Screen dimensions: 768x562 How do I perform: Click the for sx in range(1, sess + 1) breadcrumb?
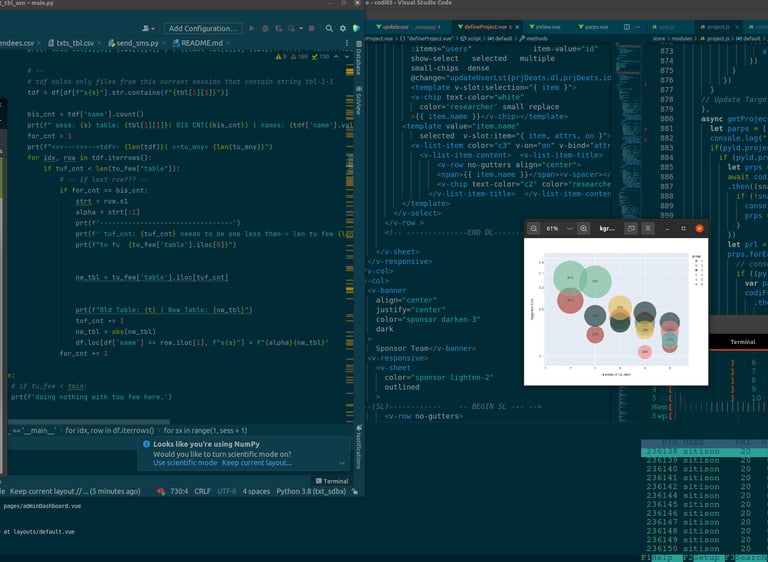click(x=205, y=430)
